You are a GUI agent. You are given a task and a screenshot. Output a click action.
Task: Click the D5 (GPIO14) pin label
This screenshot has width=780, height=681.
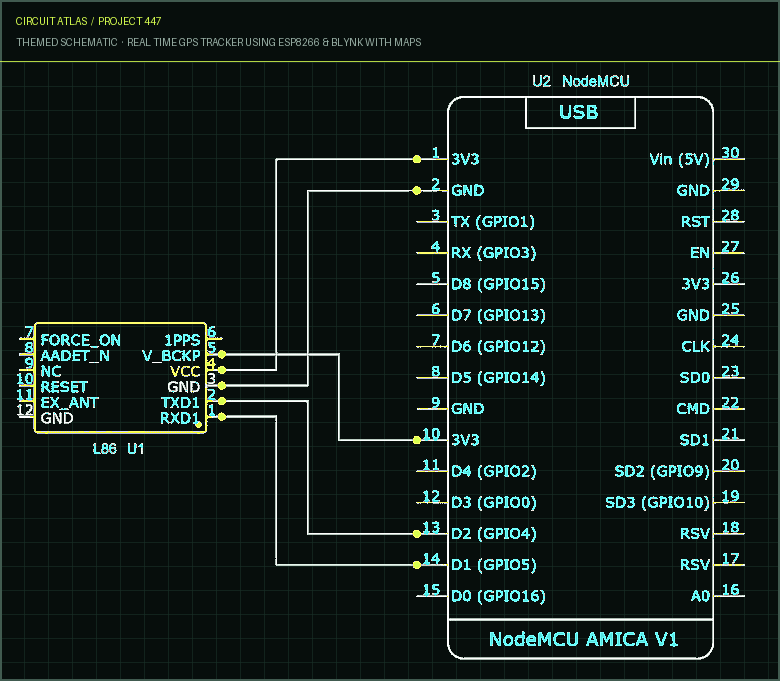pos(498,378)
